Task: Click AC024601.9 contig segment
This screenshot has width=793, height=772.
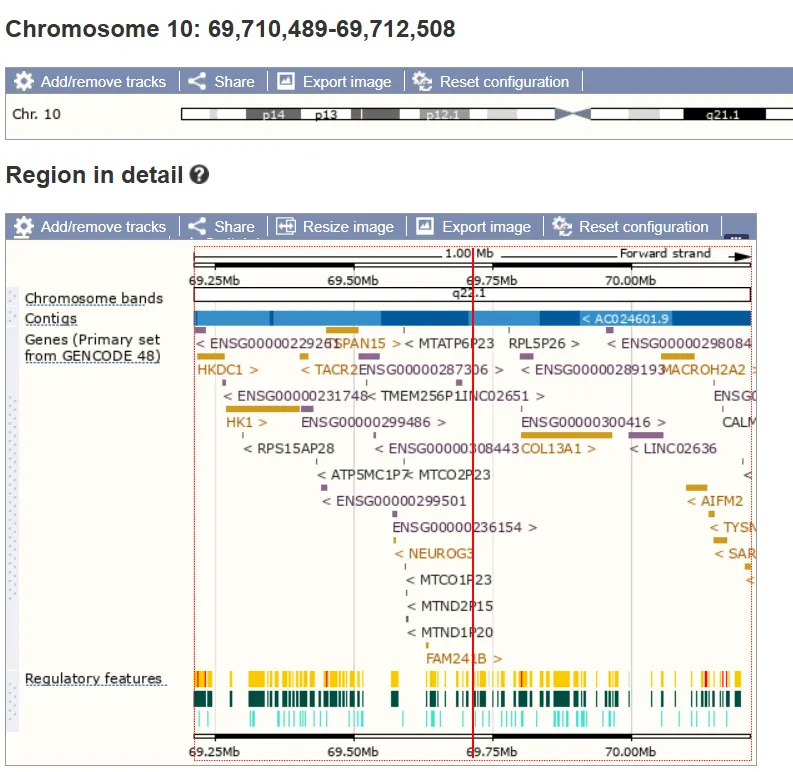Action: 625,319
